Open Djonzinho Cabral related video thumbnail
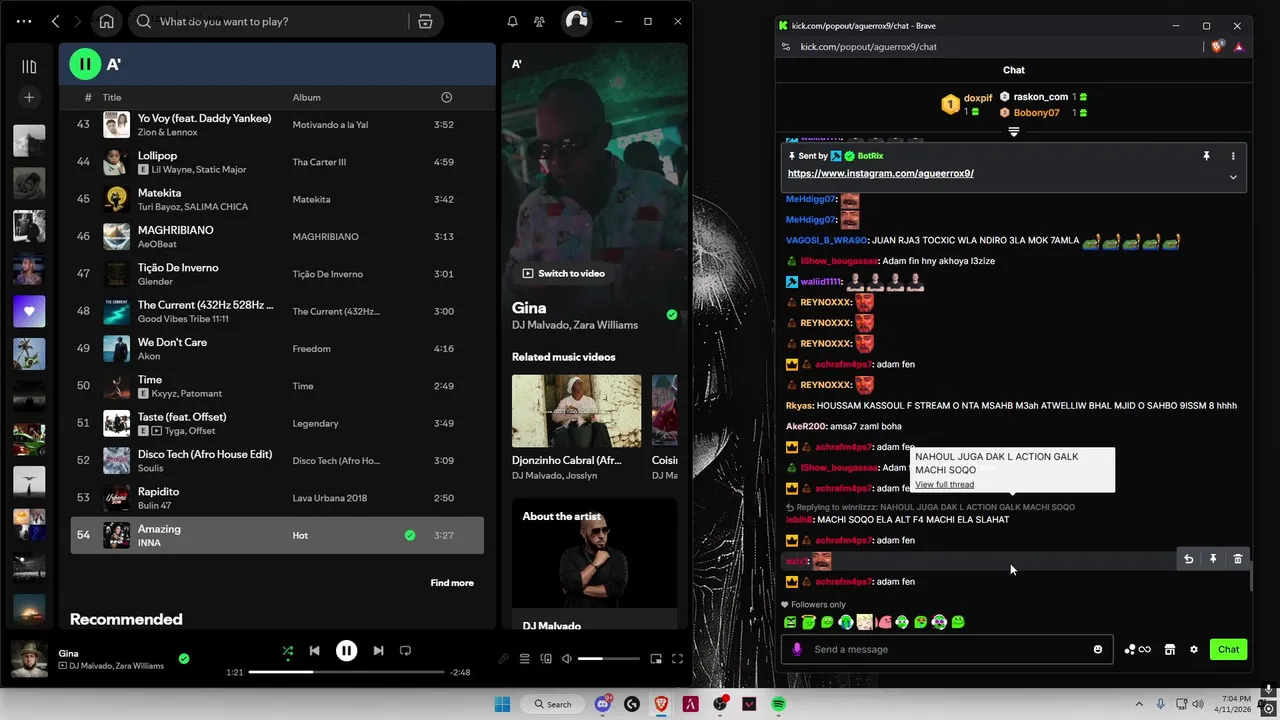This screenshot has height=720, width=1280. pyautogui.click(x=576, y=411)
